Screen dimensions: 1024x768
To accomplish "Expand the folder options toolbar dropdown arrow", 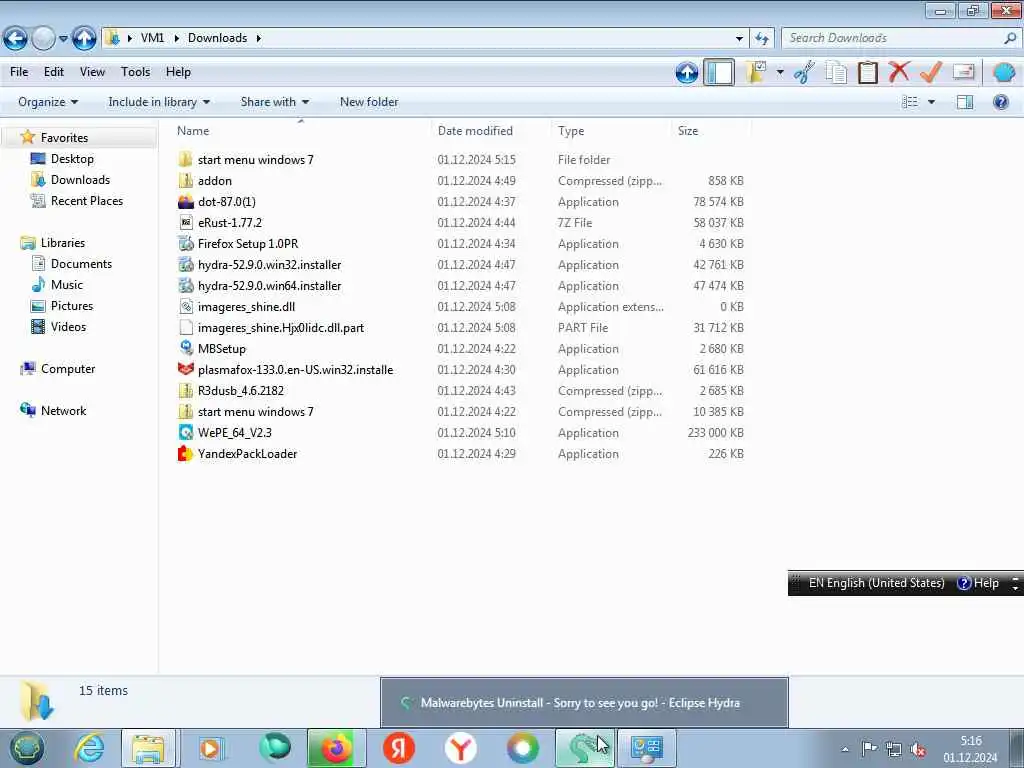I will [780, 72].
